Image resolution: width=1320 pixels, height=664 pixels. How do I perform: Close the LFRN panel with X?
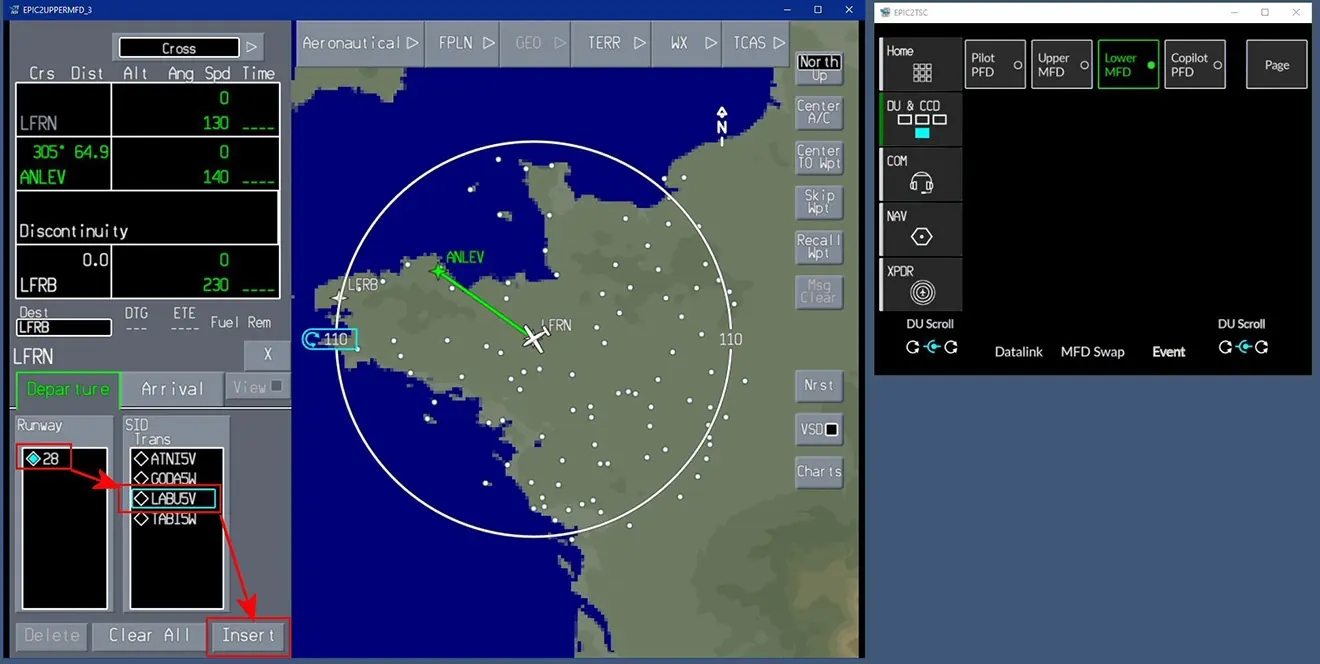pyautogui.click(x=268, y=355)
